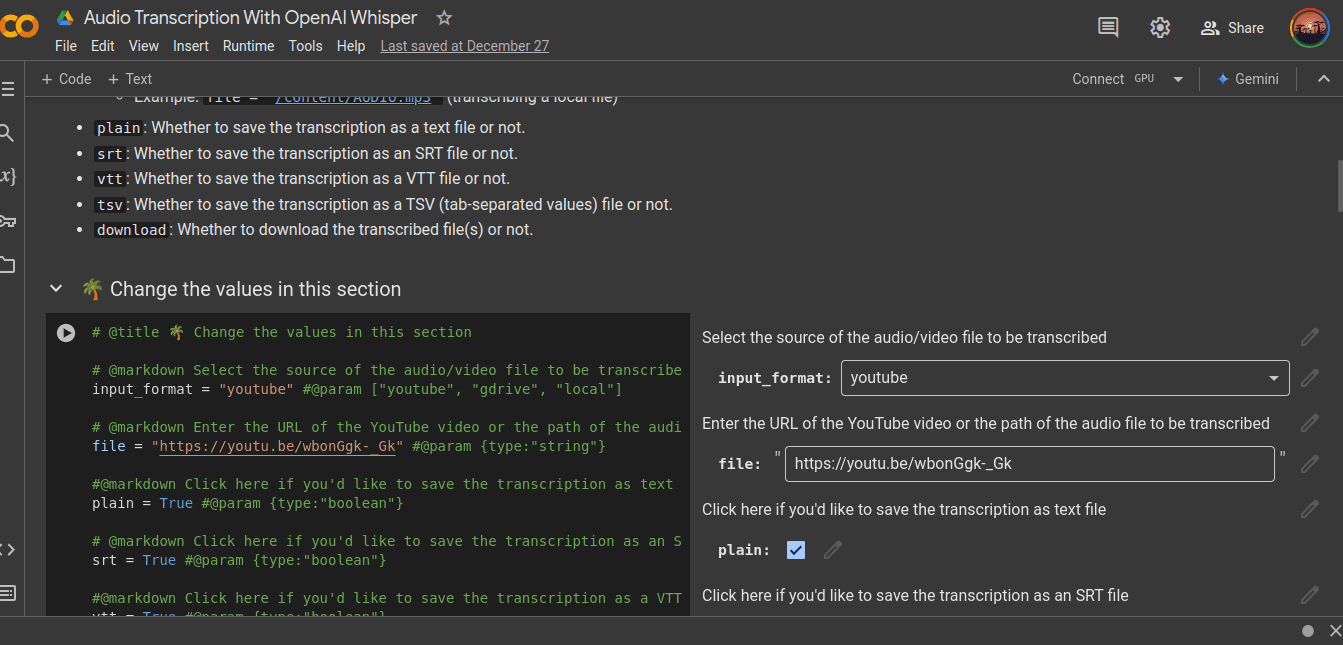
Task: Open the search icon in left sidebar
Action: 7,133
